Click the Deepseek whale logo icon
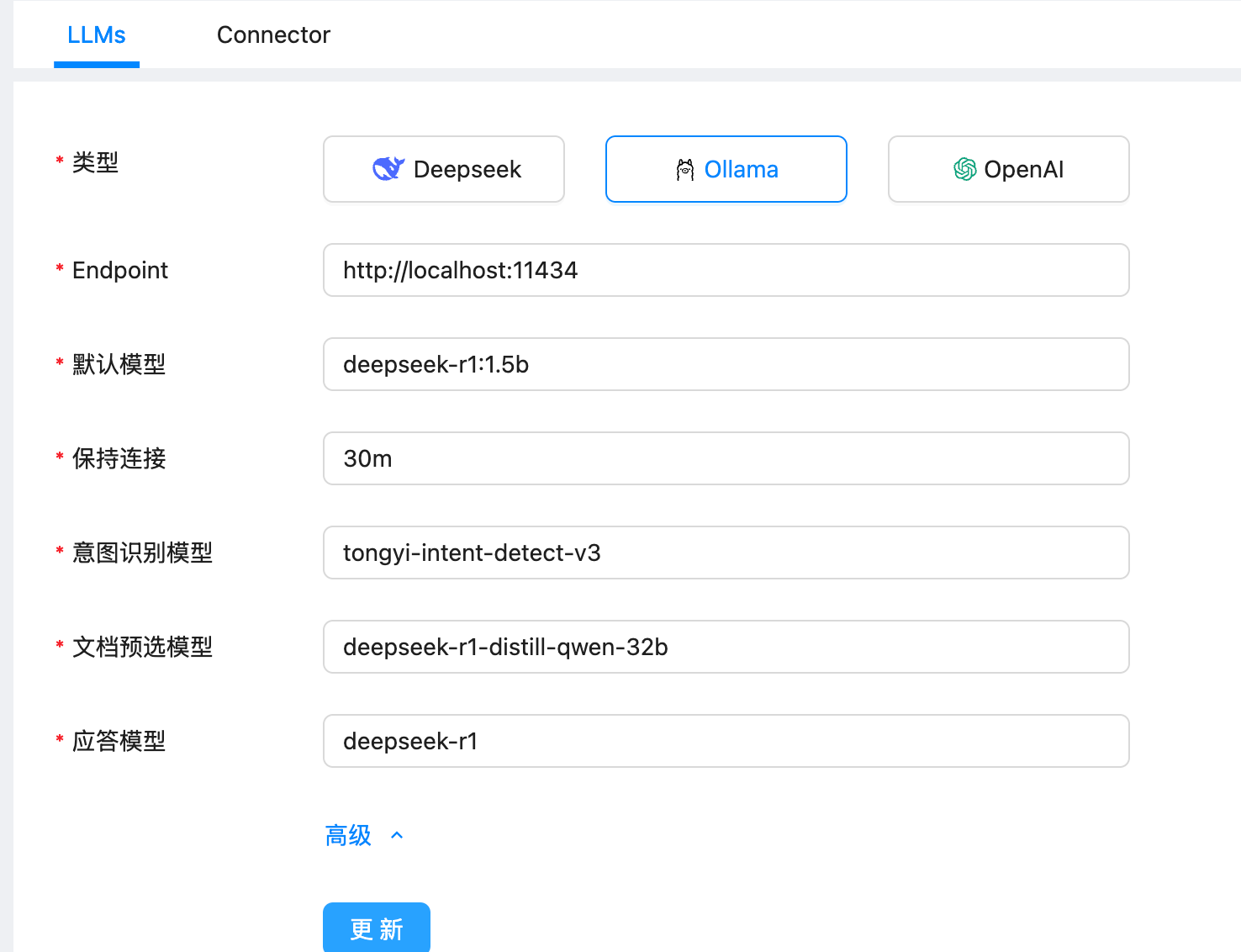This screenshot has width=1241, height=952. 388,169
